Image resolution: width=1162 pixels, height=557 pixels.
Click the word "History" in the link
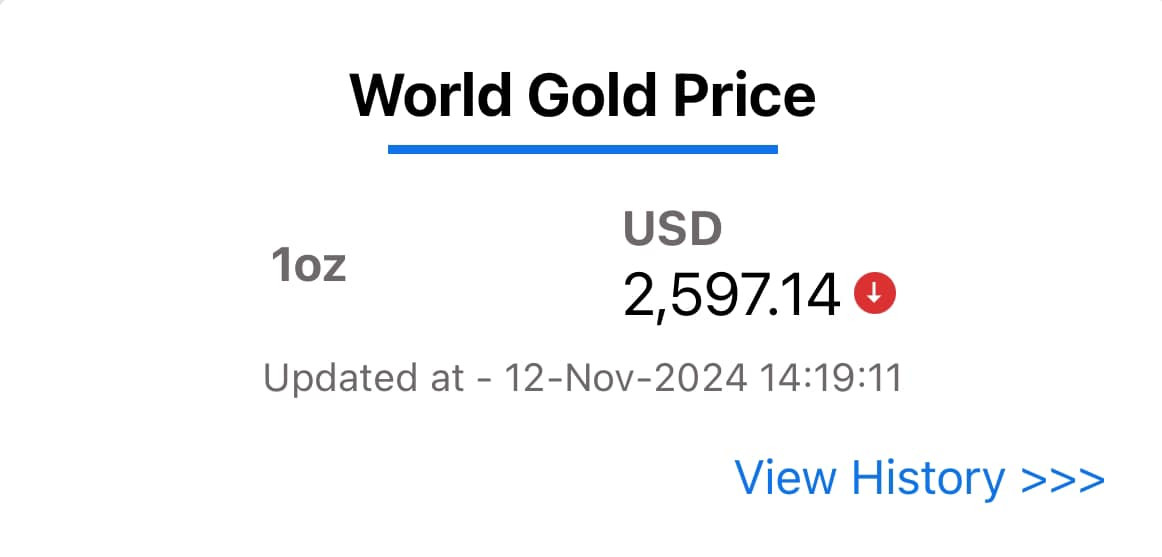[x=928, y=478]
